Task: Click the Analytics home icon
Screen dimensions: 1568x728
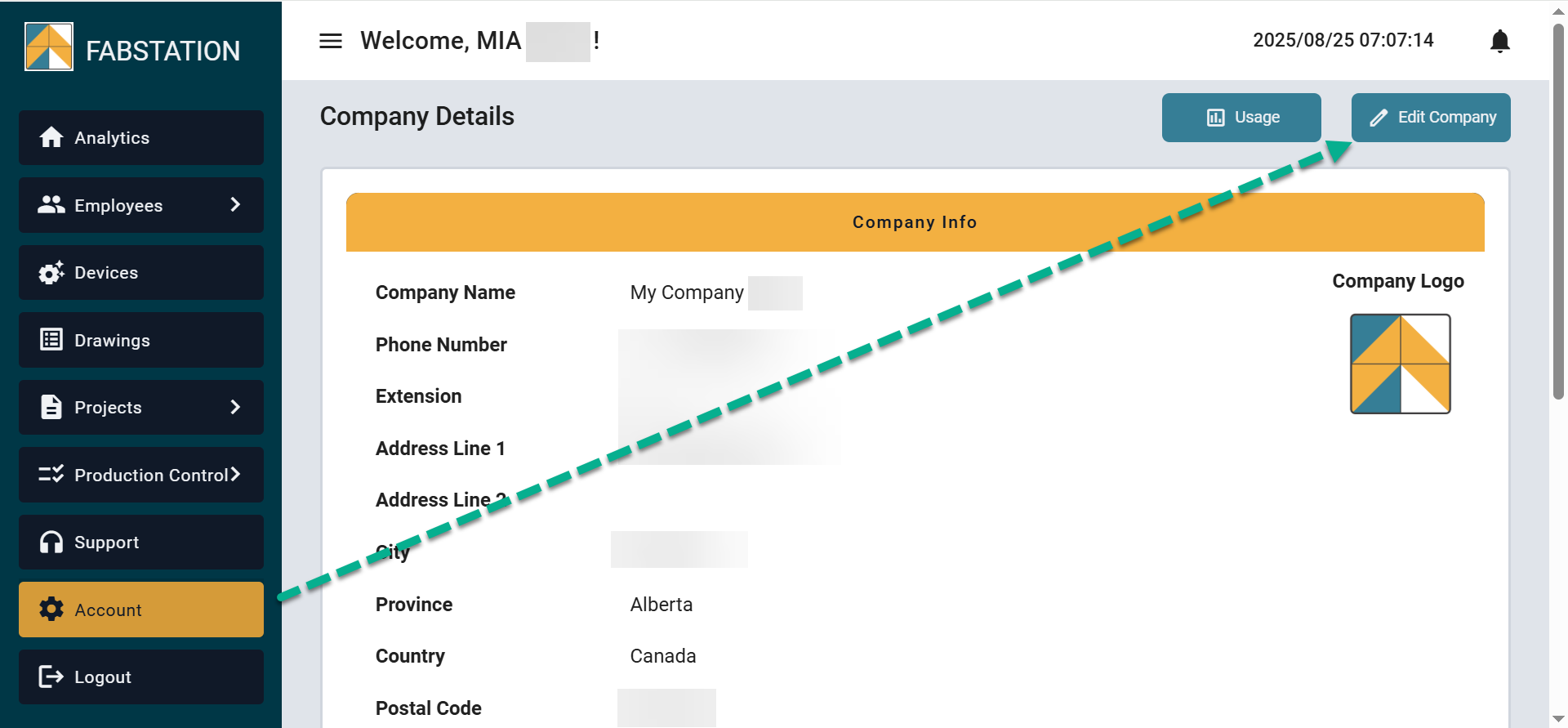Action: [x=51, y=137]
